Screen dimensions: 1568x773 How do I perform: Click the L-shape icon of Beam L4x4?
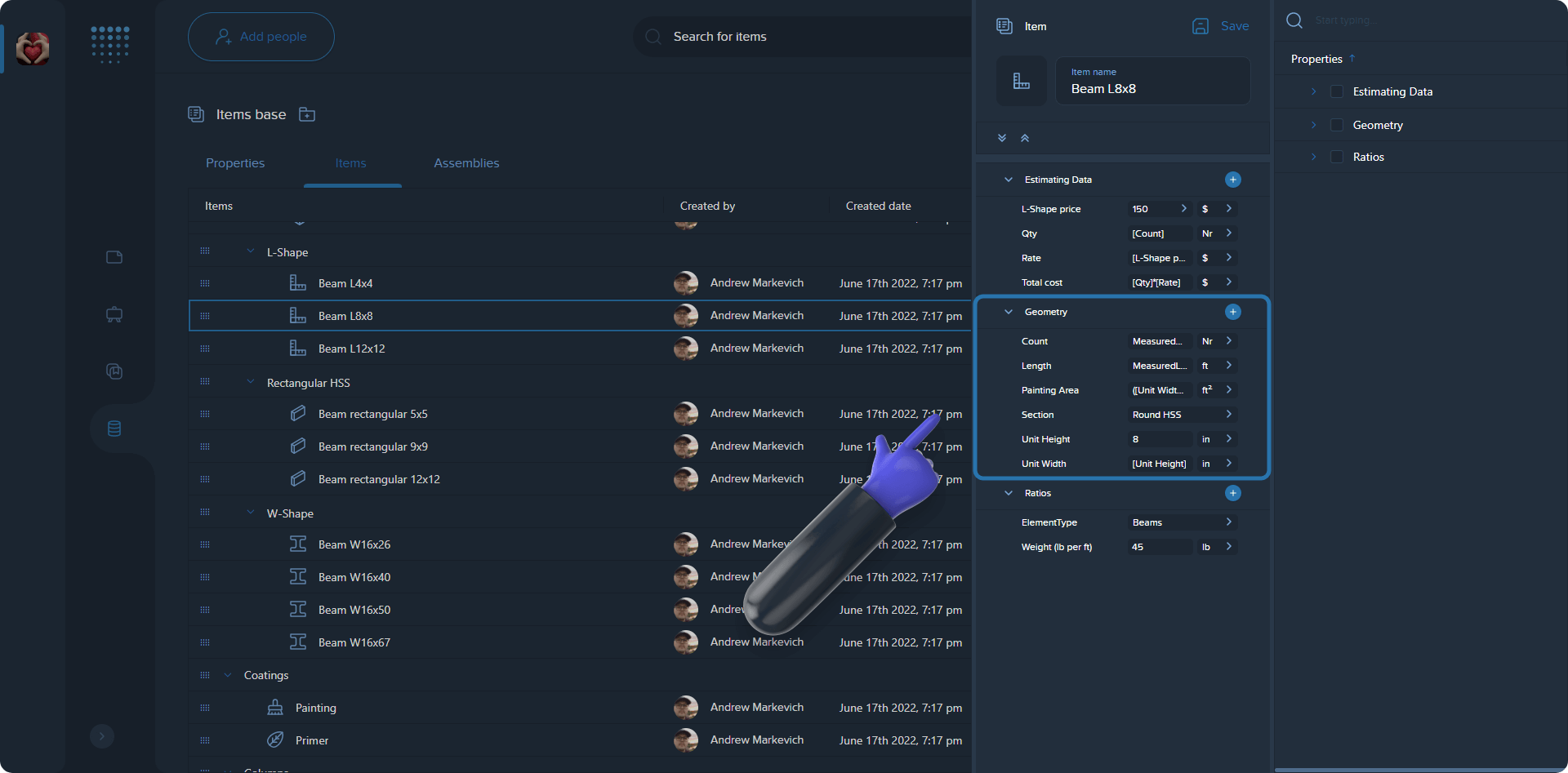[298, 283]
